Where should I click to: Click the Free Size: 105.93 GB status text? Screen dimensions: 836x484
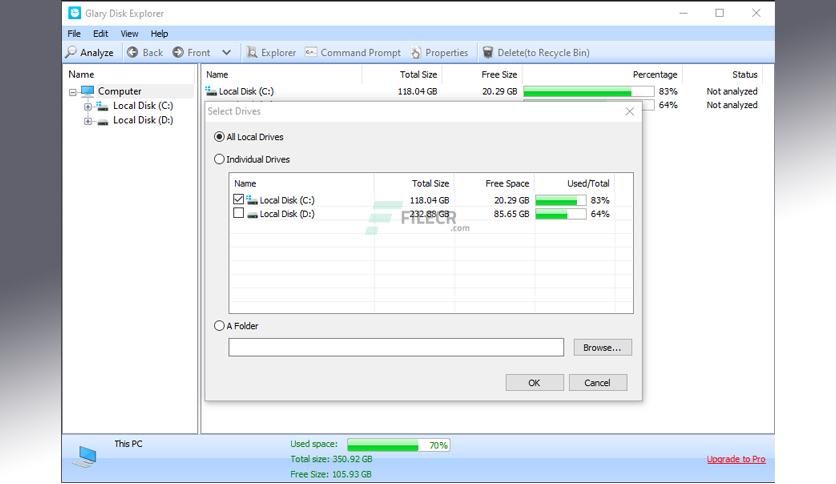click(x=331, y=474)
